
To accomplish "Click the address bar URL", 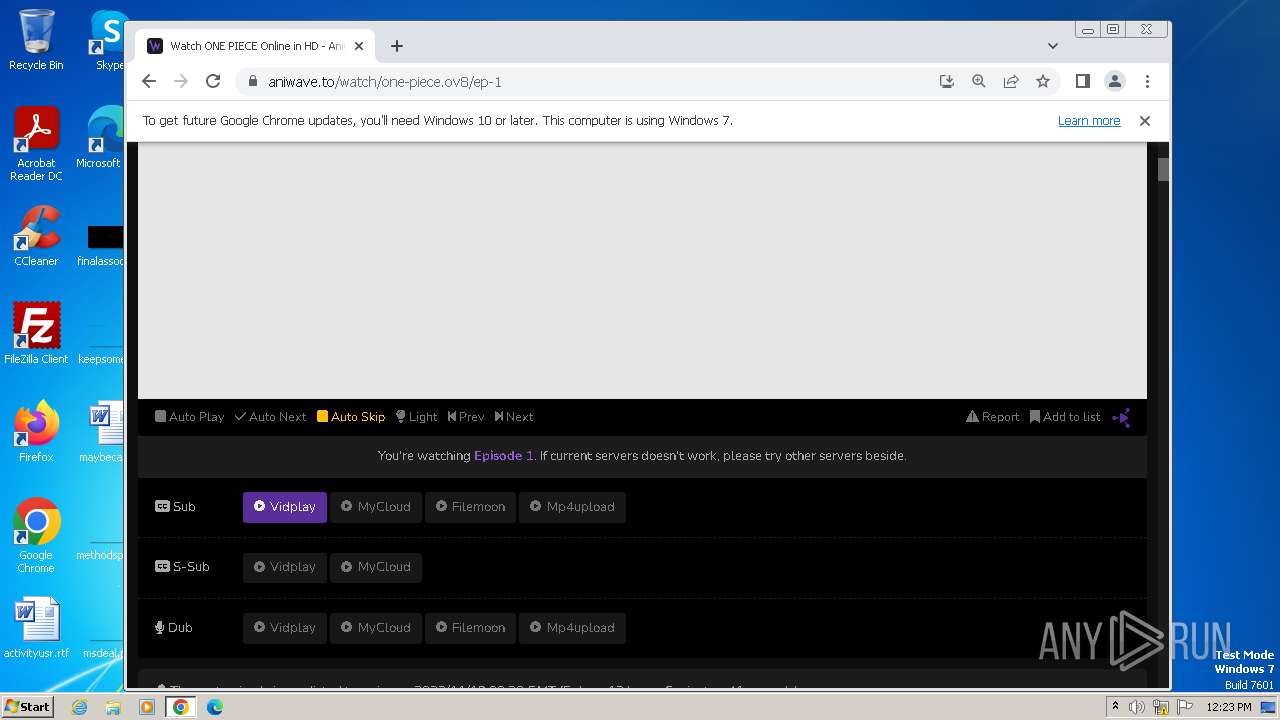I will click(x=385, y=82).
